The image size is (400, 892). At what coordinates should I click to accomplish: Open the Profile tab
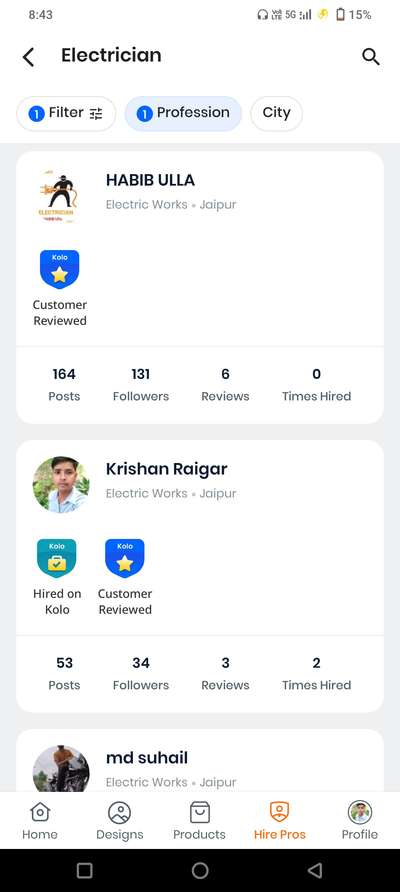[x=360, y=821]
